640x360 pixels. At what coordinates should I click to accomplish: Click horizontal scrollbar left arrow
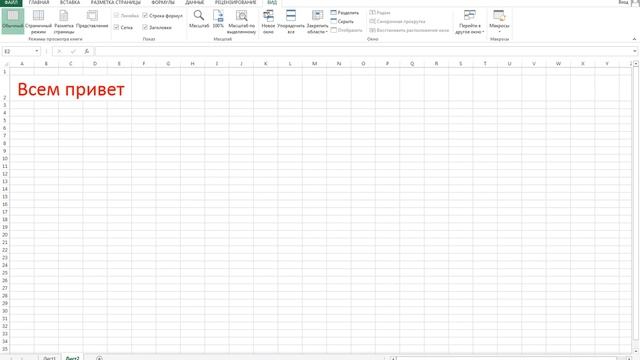coord(393,358)
